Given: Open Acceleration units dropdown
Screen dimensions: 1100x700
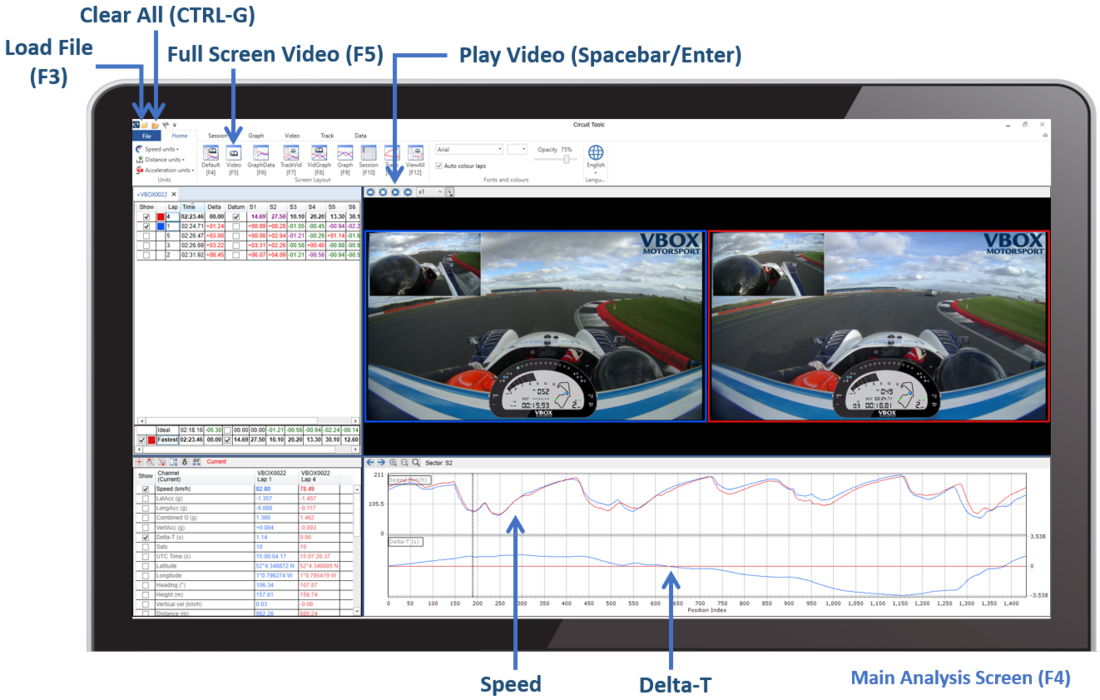Looking at the screenshot, I should [165, 170].
